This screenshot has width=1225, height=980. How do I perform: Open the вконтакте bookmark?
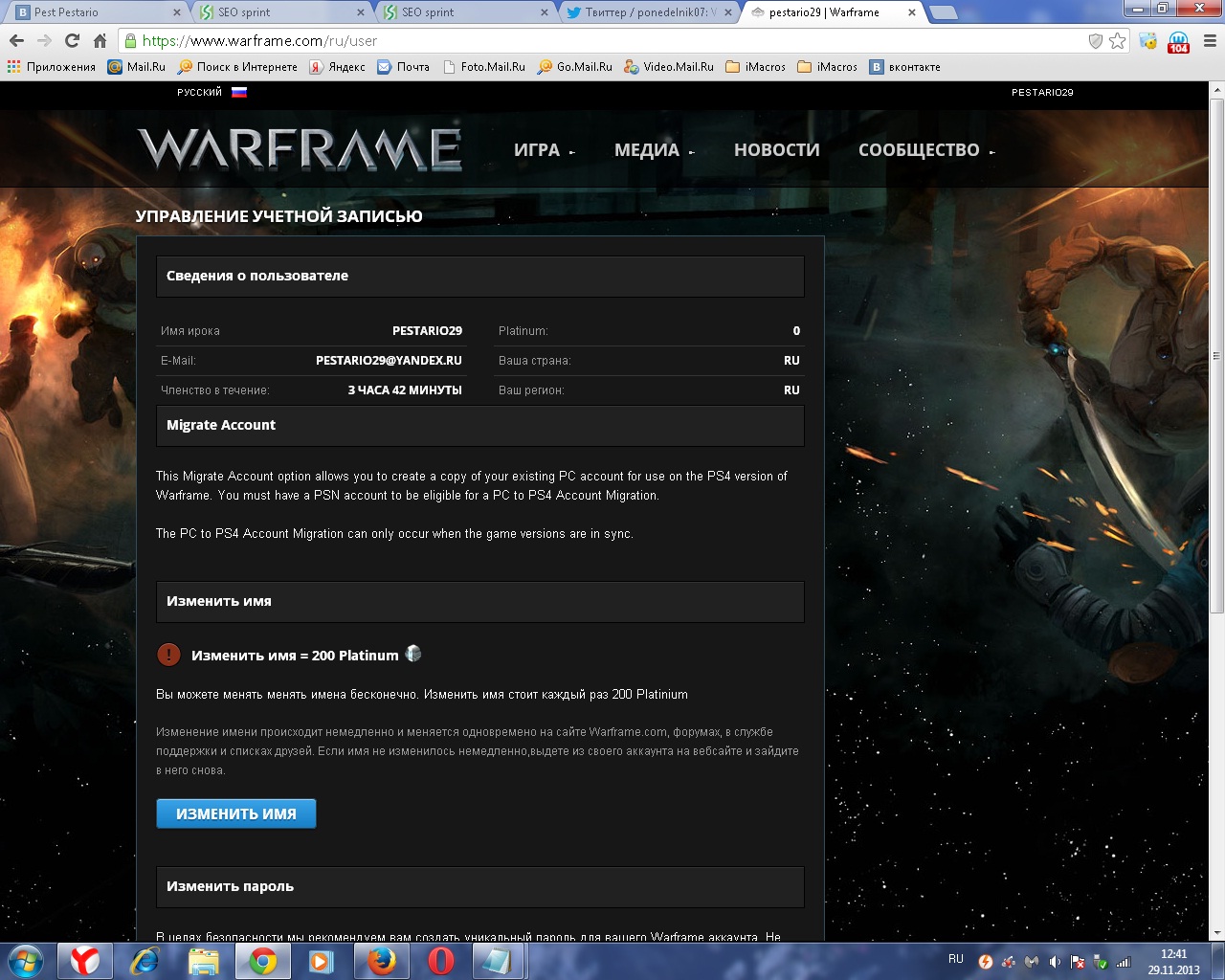point(905,67)
